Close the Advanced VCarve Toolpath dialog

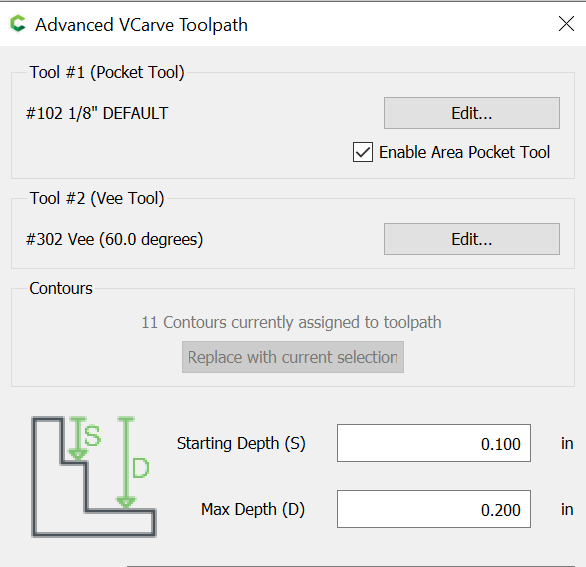pyautogui.click(x=566, y=24)
